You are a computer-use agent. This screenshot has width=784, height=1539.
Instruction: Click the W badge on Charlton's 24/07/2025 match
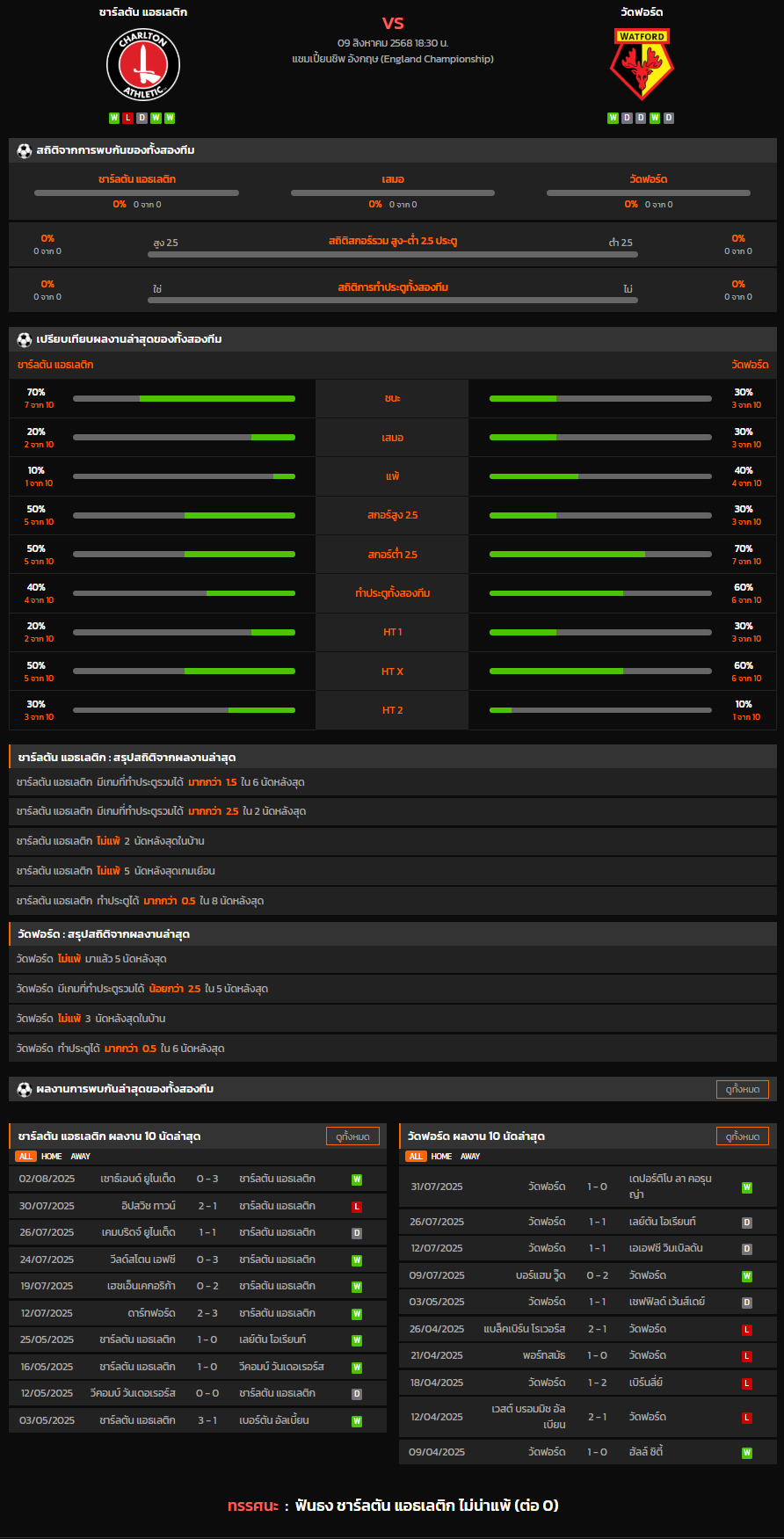[x=357, y=1260]
